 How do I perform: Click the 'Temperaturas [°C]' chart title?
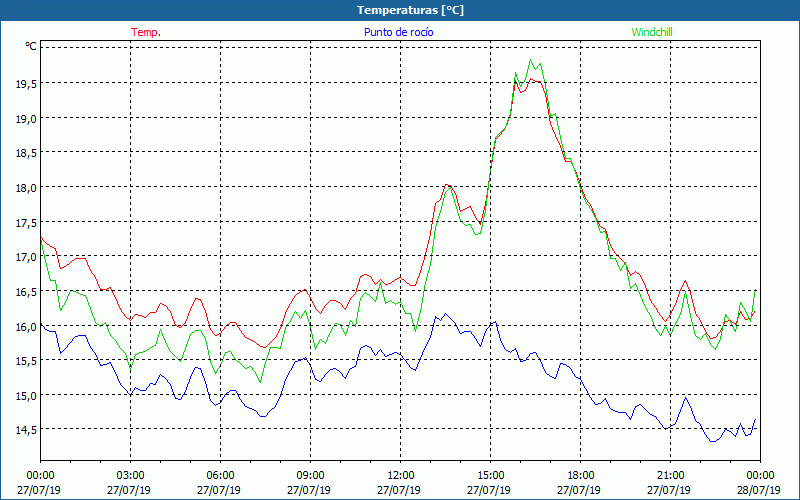click(410, 10)
